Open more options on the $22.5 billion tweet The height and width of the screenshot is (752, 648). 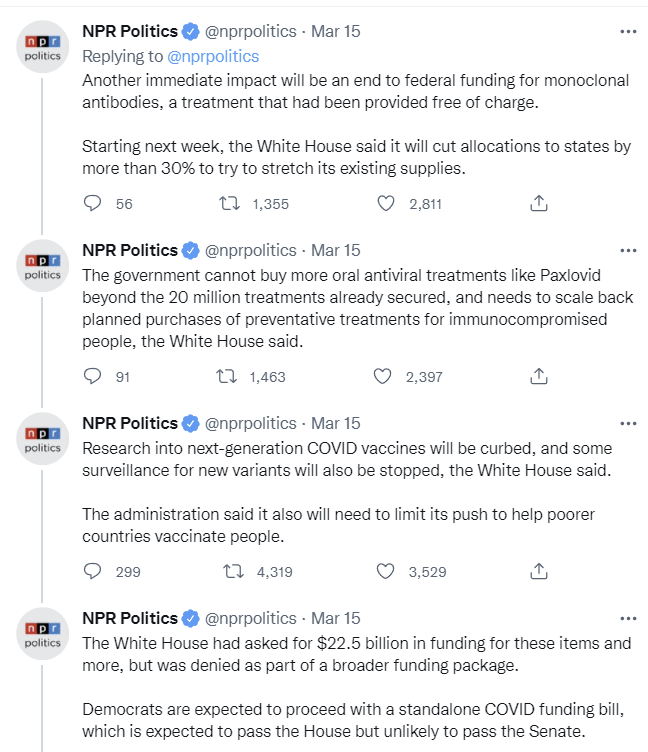point(628,618)
